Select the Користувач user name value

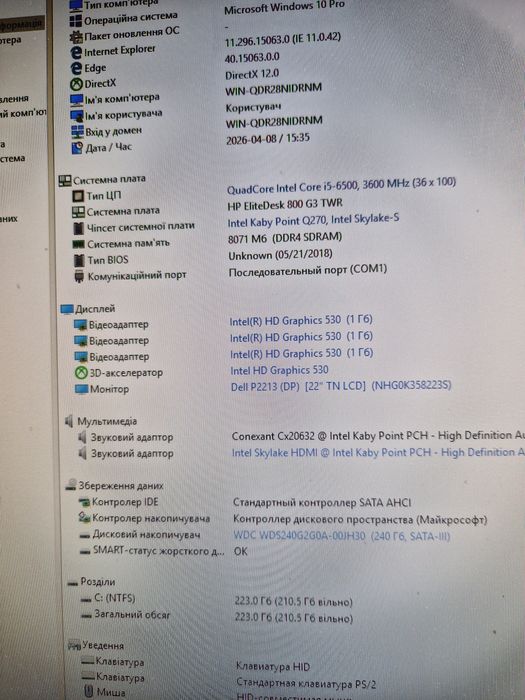(253, 108)
